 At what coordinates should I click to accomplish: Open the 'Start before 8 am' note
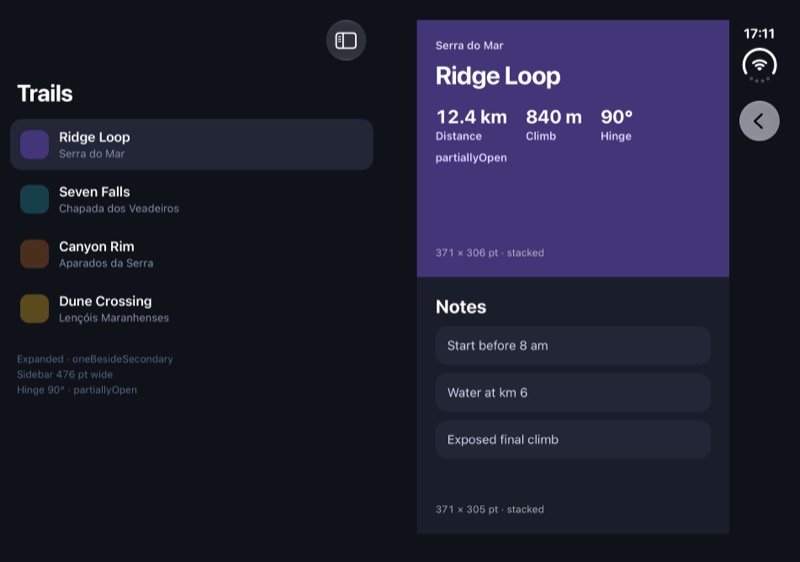[x=573, y=346]
